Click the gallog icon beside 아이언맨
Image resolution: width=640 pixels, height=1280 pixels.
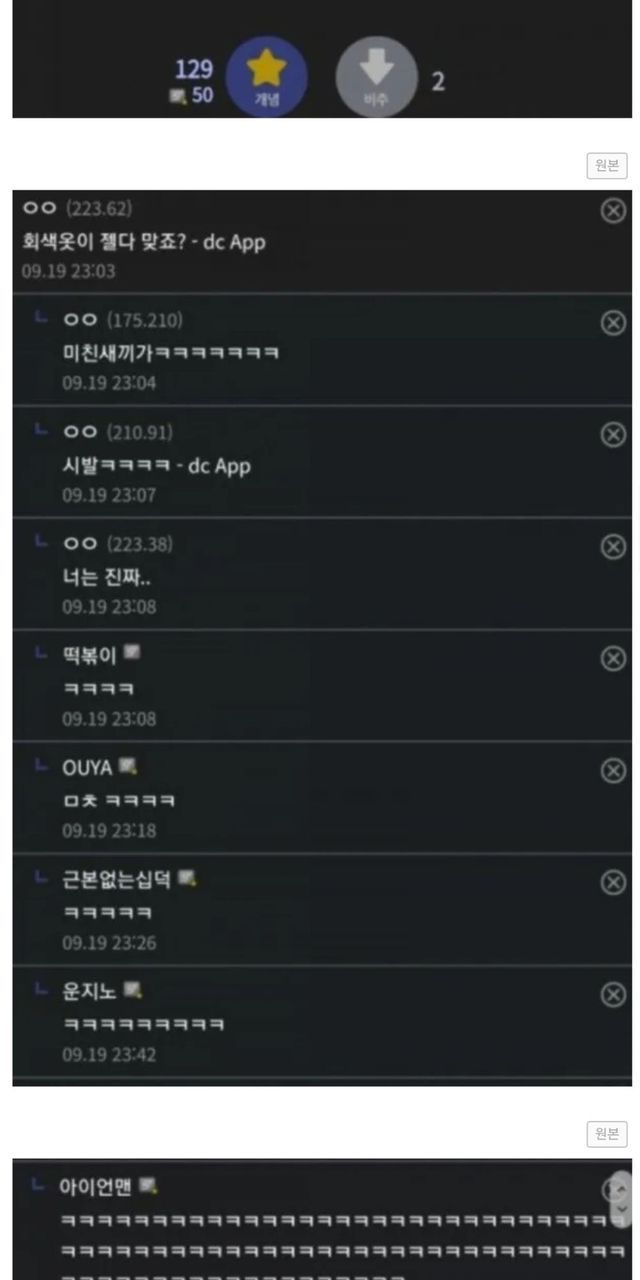[149, 1186]
